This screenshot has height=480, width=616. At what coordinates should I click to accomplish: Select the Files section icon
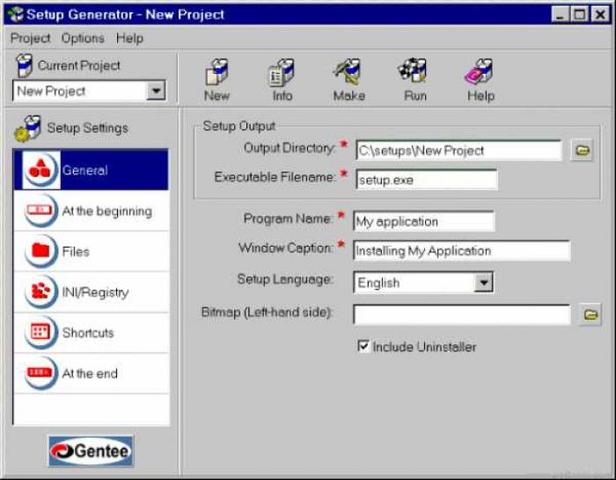(40, 251)
